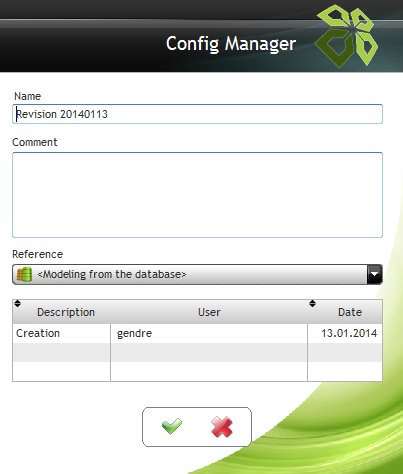Sort the table by Date header
This screenshot has width=403, height=474.
[350, 312]
